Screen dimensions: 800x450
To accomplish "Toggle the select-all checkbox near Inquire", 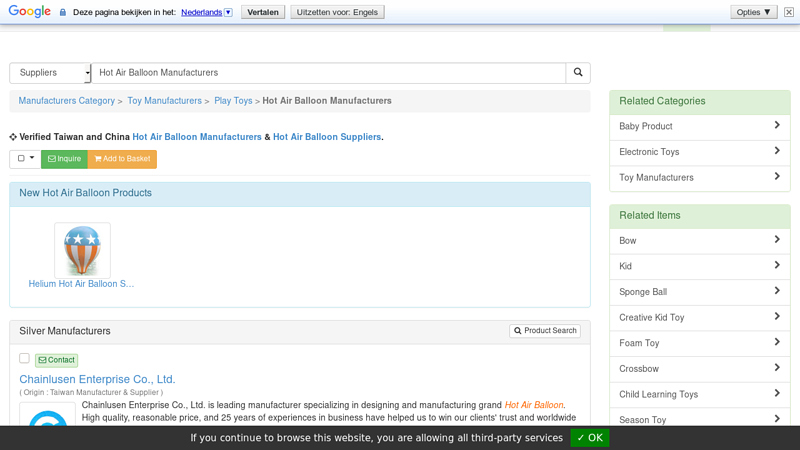I will [x=21, y=158].
